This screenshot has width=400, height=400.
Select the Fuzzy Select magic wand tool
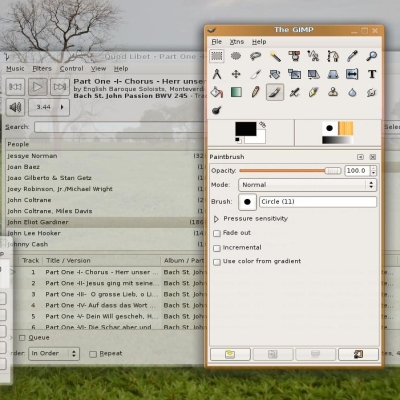point(275,56)
